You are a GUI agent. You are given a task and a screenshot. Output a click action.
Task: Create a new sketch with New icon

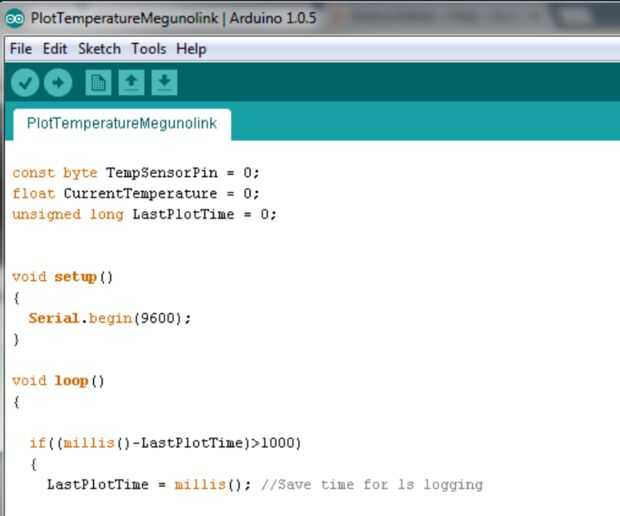click(98, 83)
